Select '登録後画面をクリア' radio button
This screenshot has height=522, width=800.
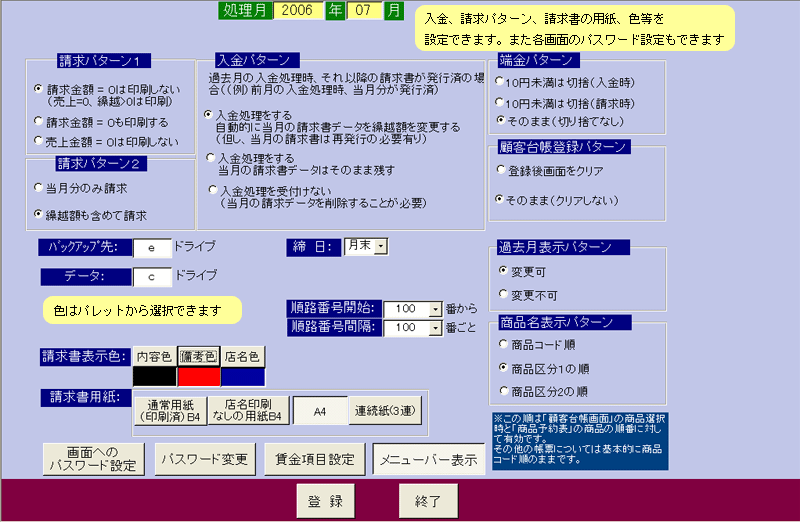[x=501, y=169]
